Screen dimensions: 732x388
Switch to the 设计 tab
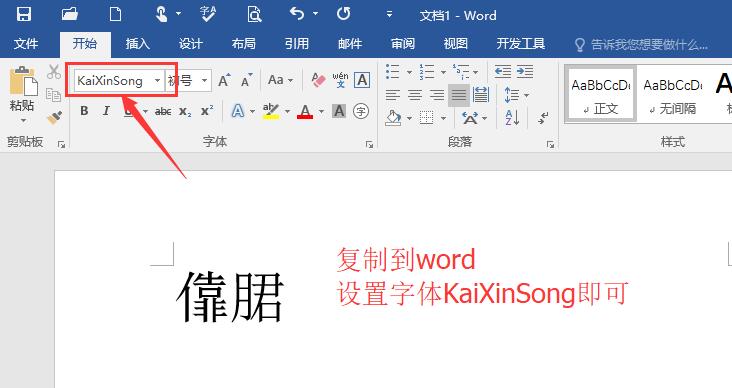(190, 44)
